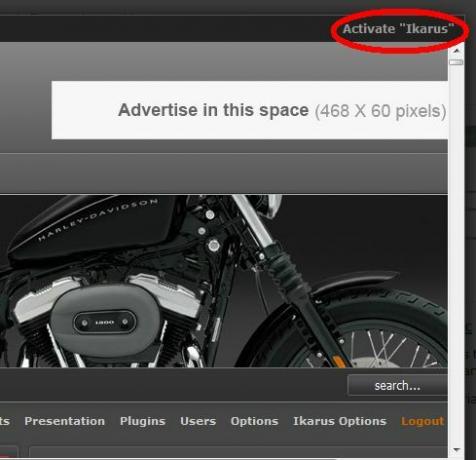The image size is (476, 460).
Task: Focus the search... input field
Action: [397, 386]
